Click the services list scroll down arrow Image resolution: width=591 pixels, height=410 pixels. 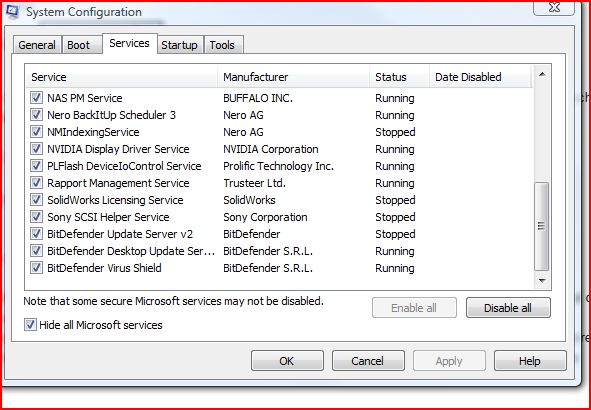[542, 280]
